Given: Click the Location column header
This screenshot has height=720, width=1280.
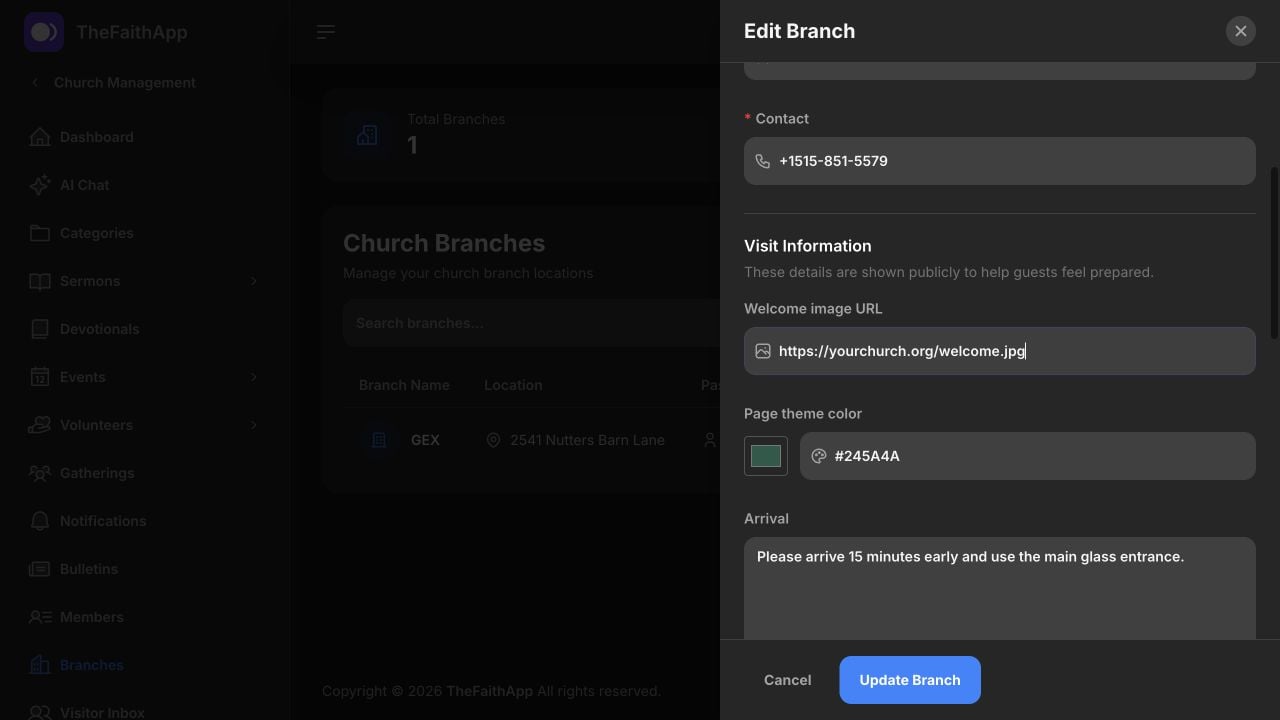Looking at the screenshot, I should (513, 385).
